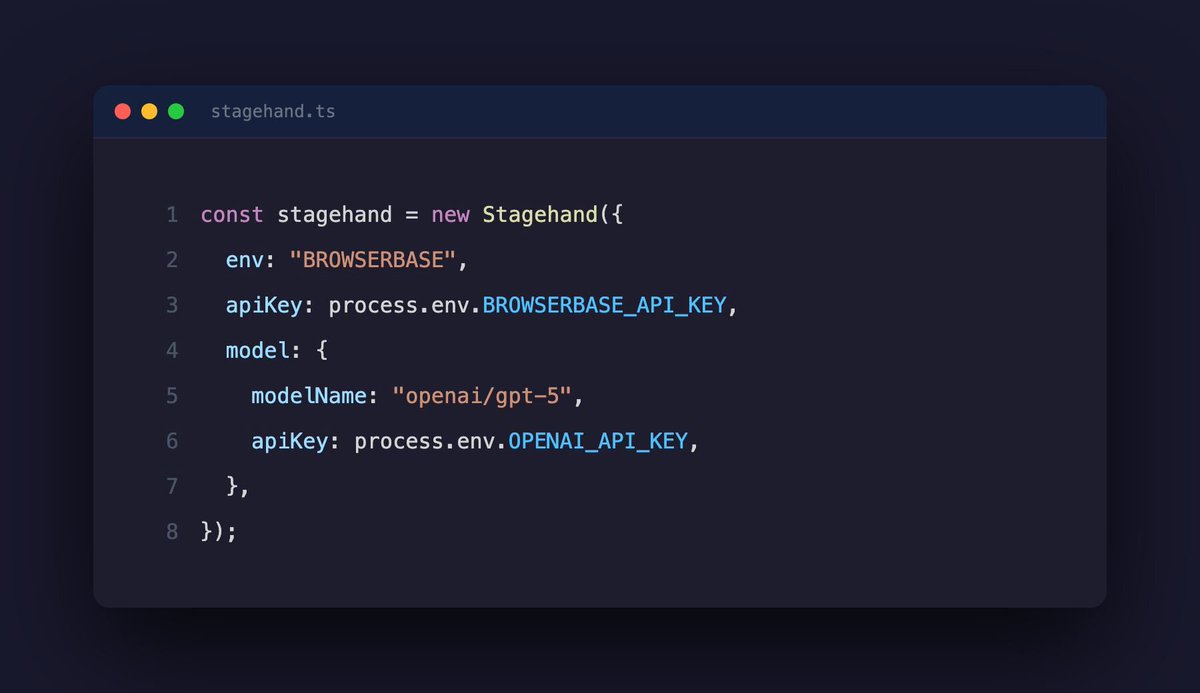Screen dimensions: 1200x693
Task: Click BROWSERBASE_API_KEY variable
Action: [x=604, y=305]
